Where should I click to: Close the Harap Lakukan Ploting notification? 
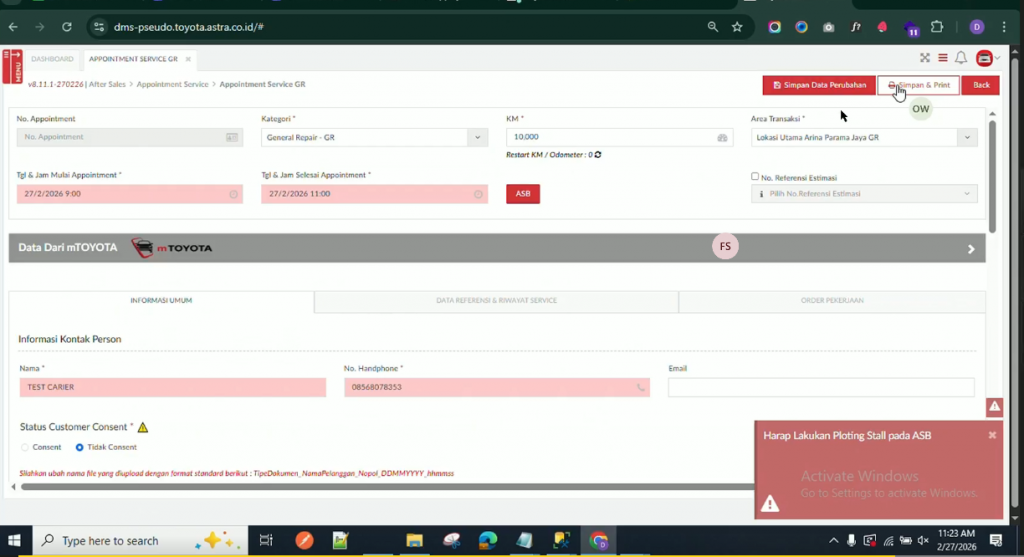click(x=992, y=435)
